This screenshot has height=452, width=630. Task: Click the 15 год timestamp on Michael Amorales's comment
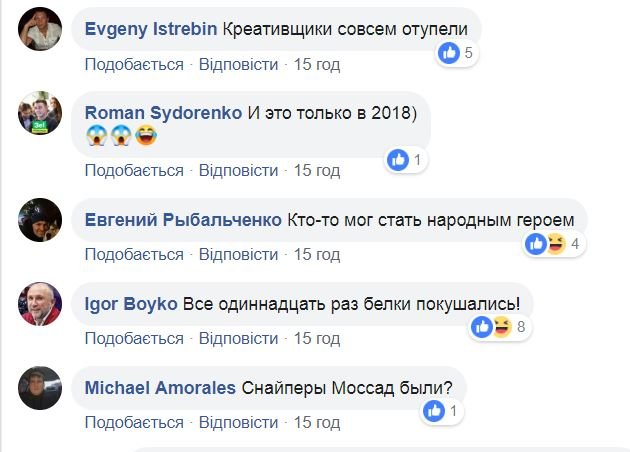click(x=316, y=423)
